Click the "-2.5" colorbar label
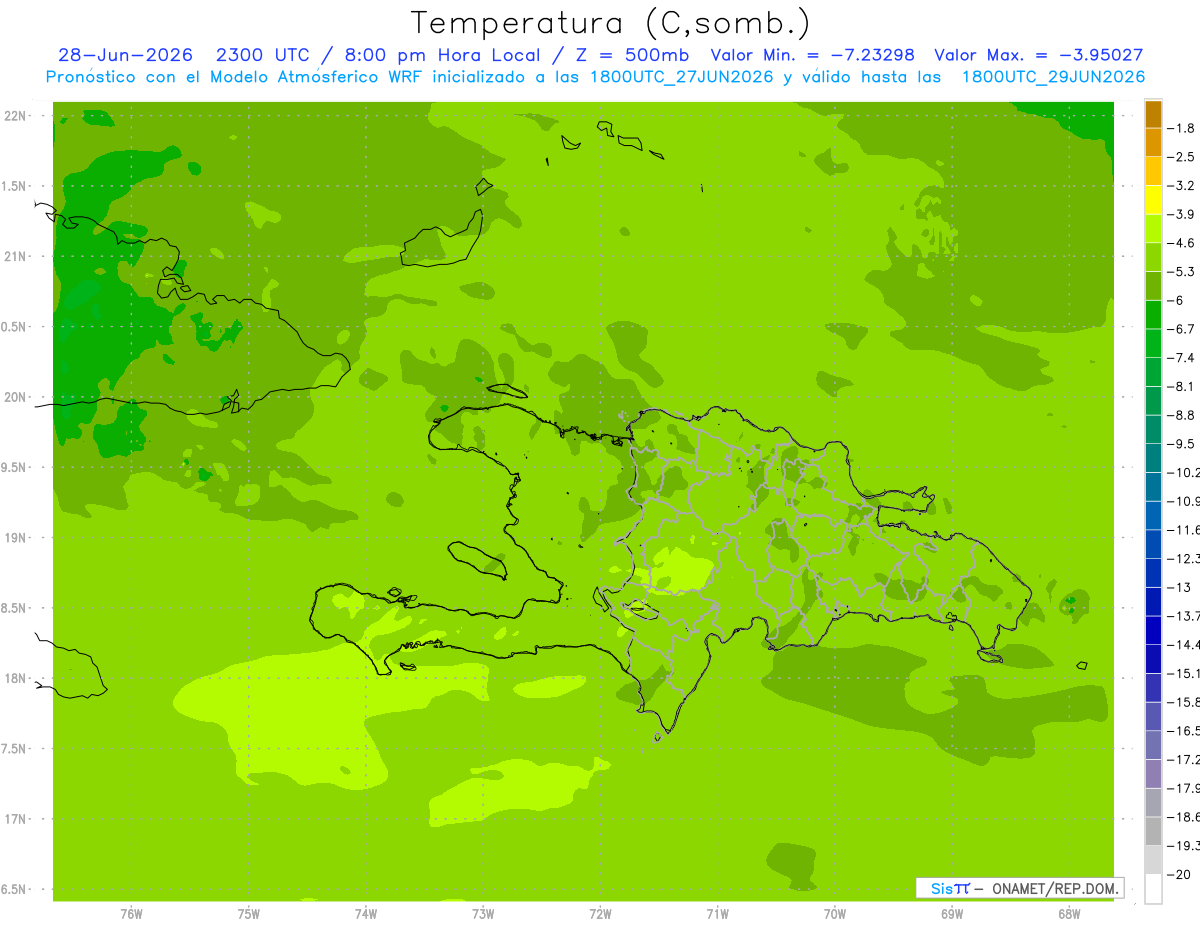Viewport: 1200px width, 927px height. point(1182,157)
